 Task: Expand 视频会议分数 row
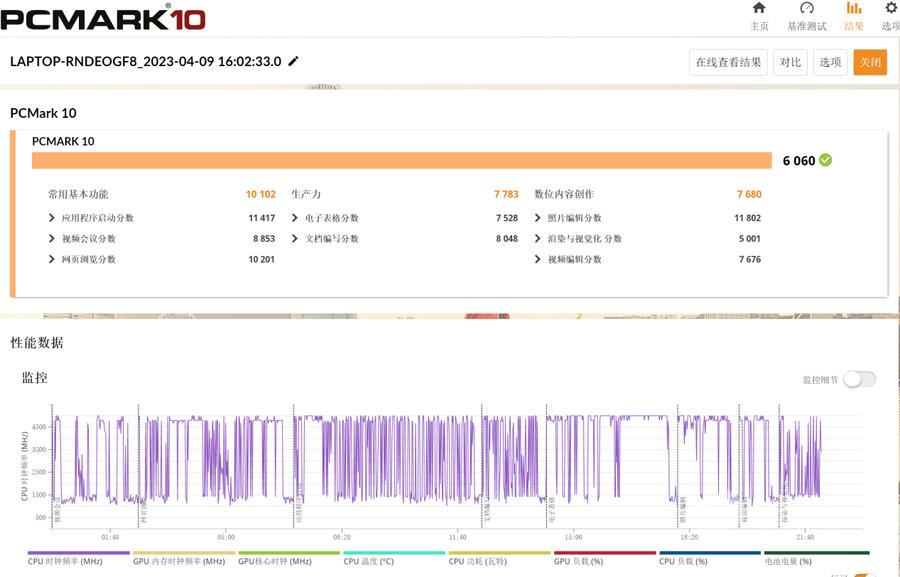(52, 239)
